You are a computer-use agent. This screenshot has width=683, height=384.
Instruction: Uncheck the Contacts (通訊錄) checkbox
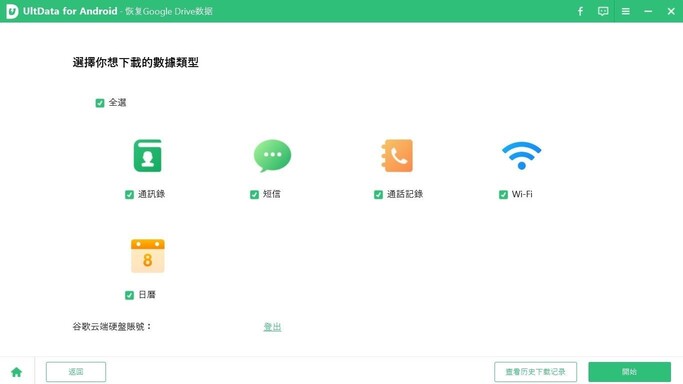point(129,195)
